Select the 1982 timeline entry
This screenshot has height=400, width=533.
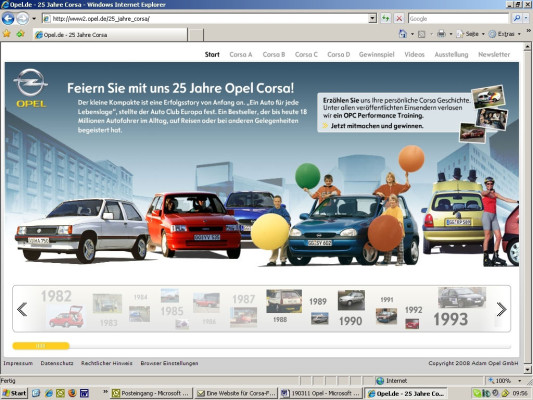pos(56,296)
